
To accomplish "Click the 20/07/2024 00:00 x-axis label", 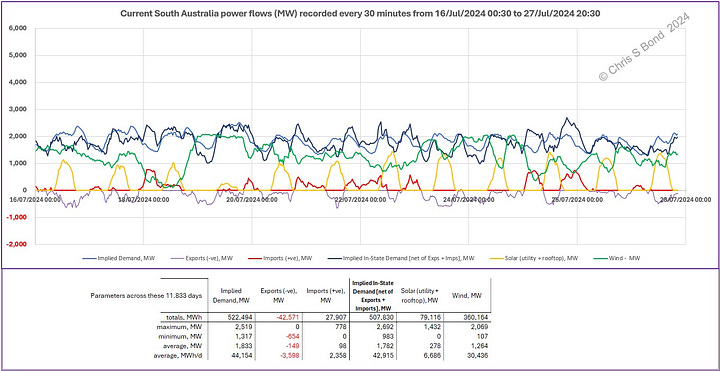I will tap(251, 200).
